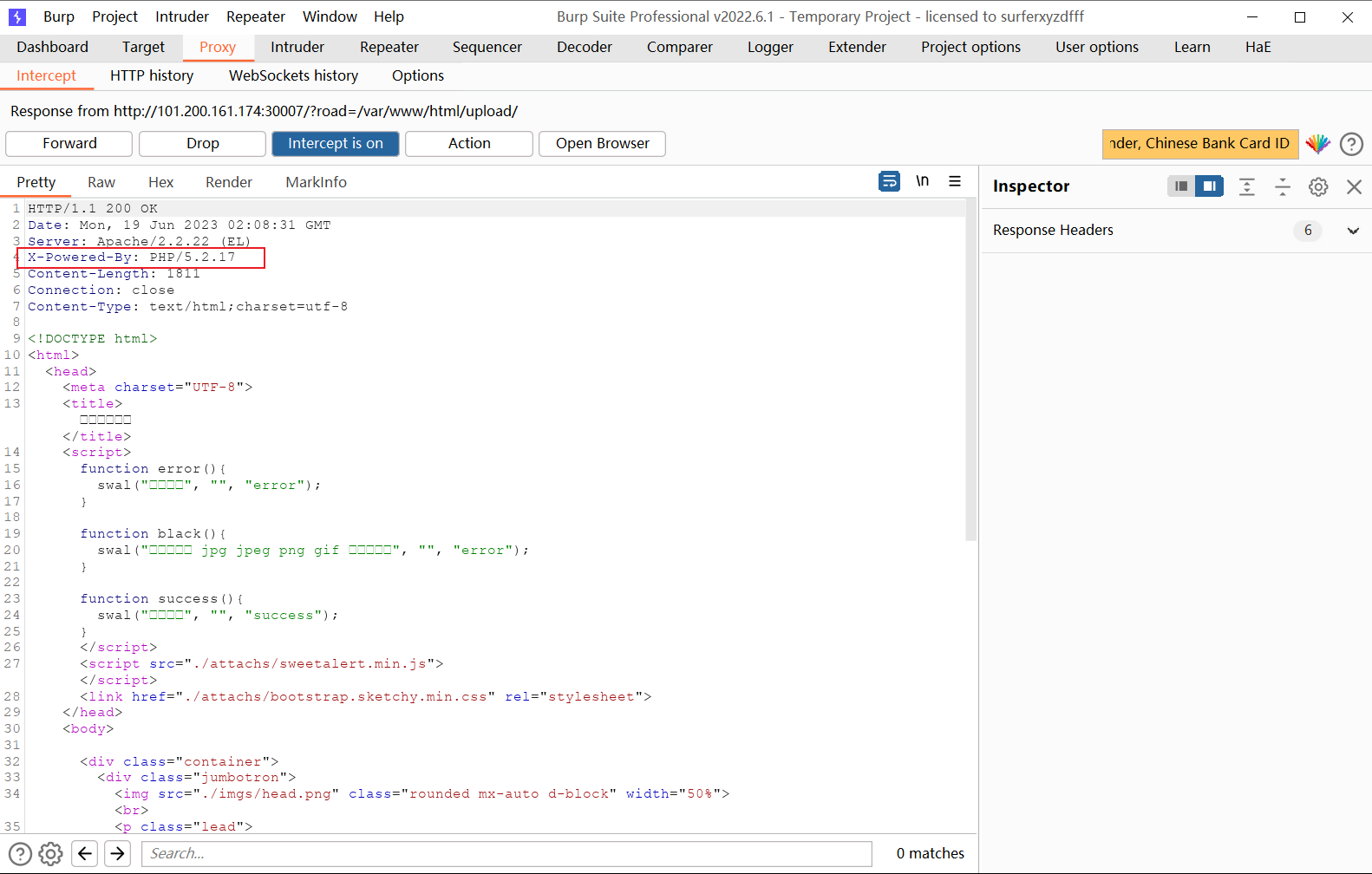This screenshot has height=874, width=1372.
Task: Click the Server: Apache header line
Action: 139,242
